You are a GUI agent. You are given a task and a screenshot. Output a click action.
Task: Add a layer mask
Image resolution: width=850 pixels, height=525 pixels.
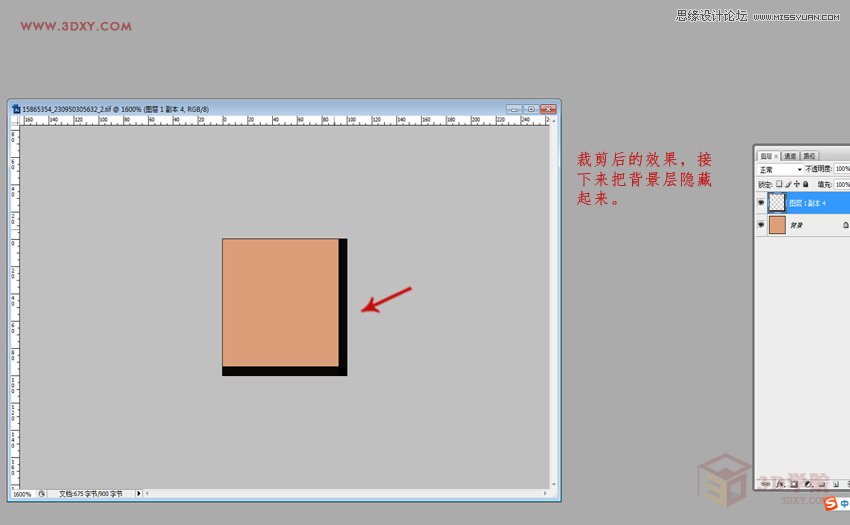click(x=794, y=484)
